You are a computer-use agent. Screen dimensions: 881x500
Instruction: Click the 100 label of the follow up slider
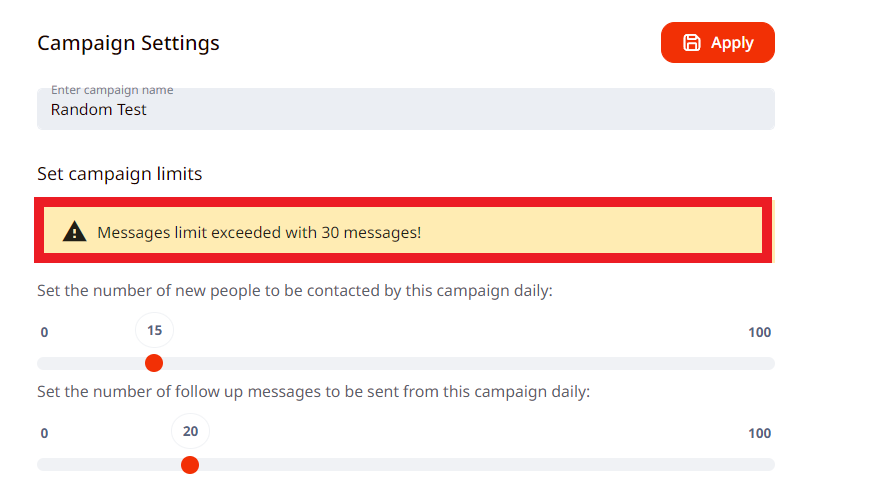coord(759,434)
